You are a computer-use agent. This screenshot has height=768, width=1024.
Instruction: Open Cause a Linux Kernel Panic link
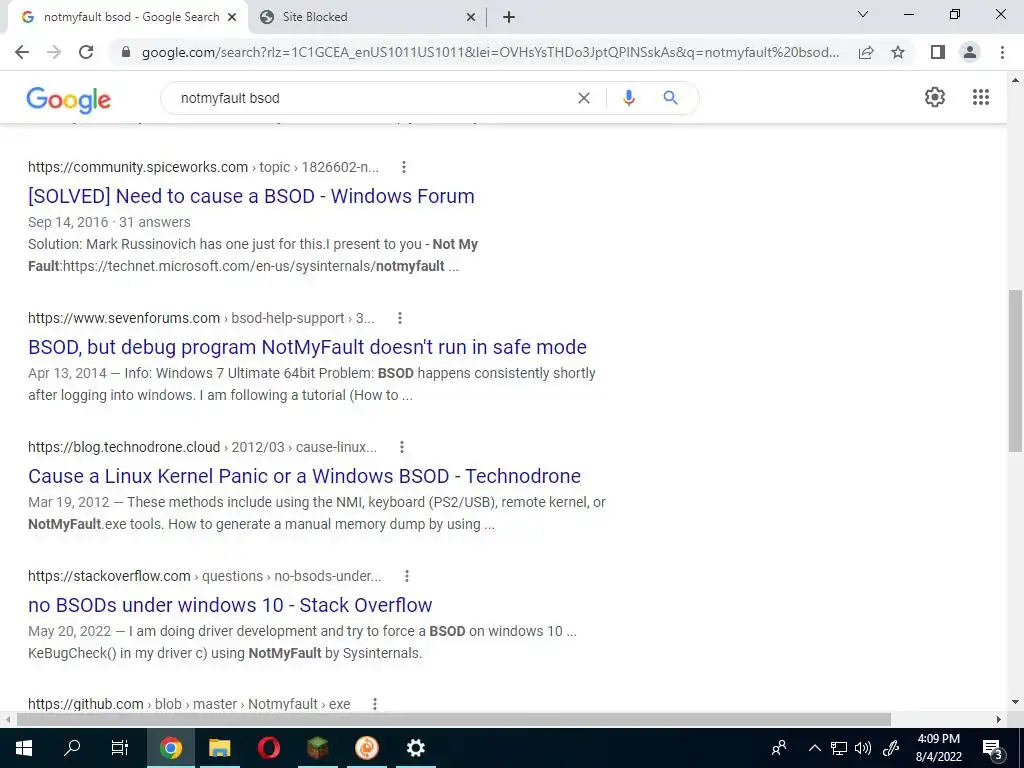point(304,476)
